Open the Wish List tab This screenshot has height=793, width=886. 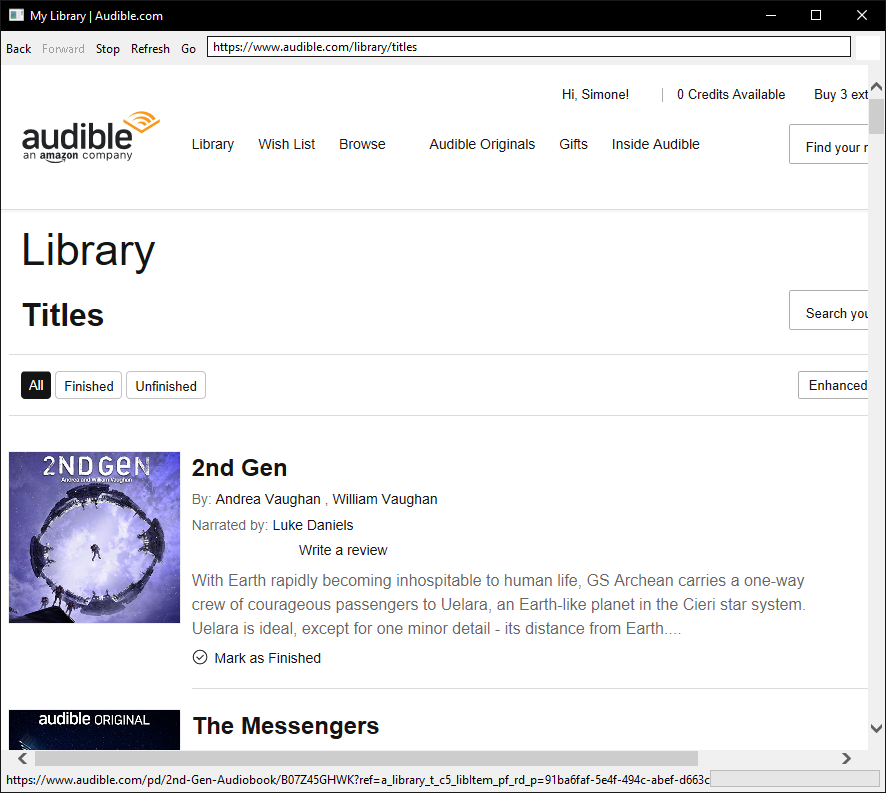point(286,144)
